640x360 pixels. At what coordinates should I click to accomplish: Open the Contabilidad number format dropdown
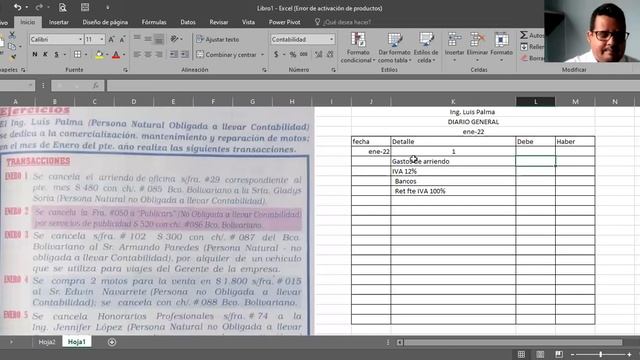click(x=331, y=39)
